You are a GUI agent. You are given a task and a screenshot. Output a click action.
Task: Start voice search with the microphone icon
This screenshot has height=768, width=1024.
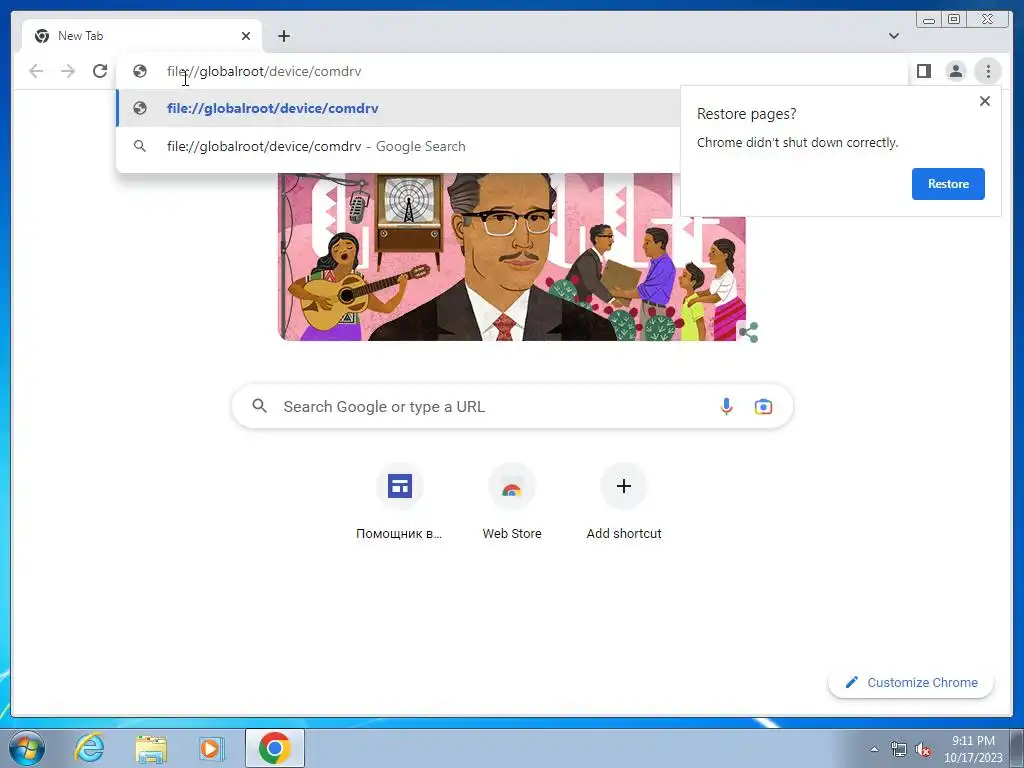click(x=726, y=406)
